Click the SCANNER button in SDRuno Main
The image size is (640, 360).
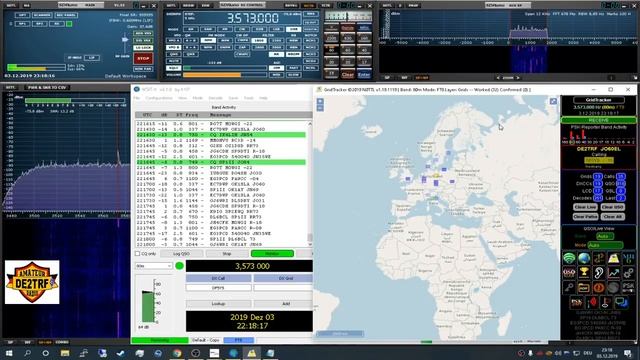coord(42,15)
